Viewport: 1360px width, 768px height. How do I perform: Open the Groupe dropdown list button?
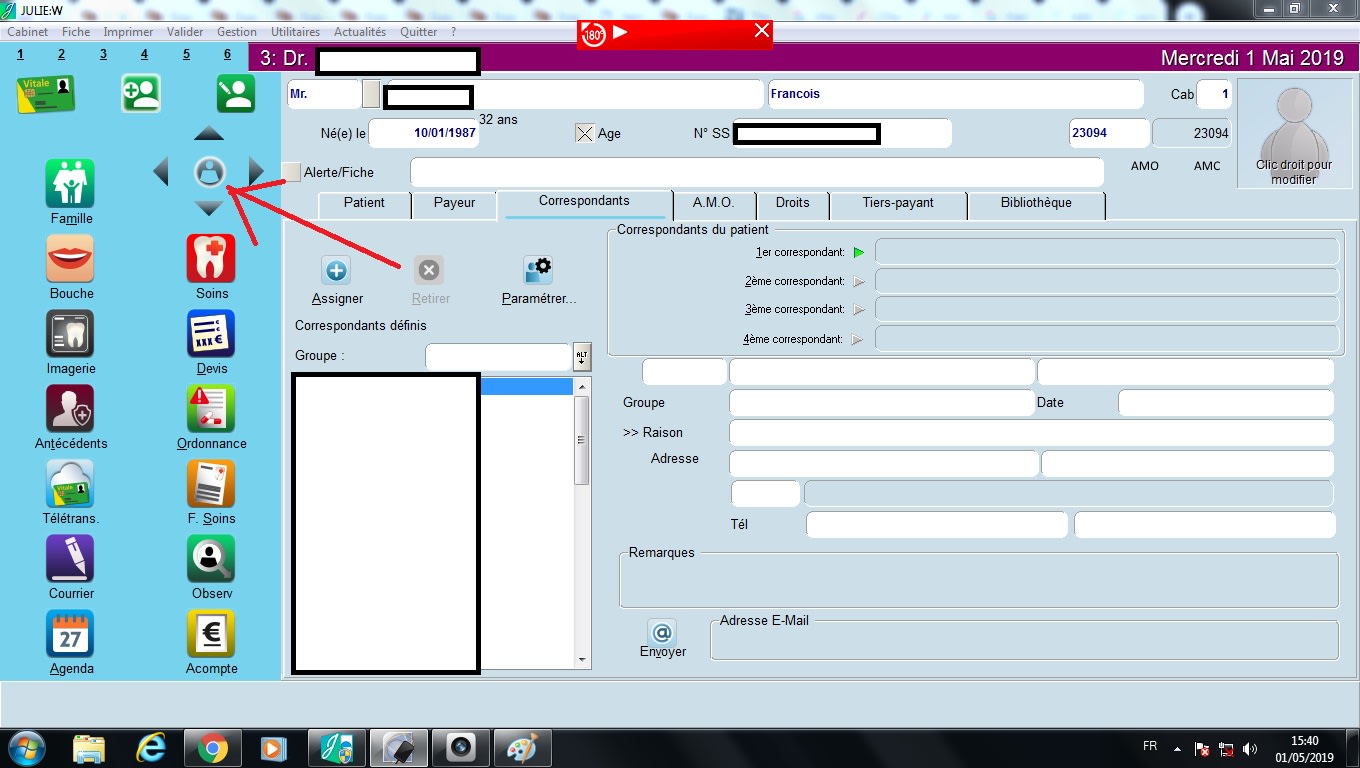click(x=582, y=356)
